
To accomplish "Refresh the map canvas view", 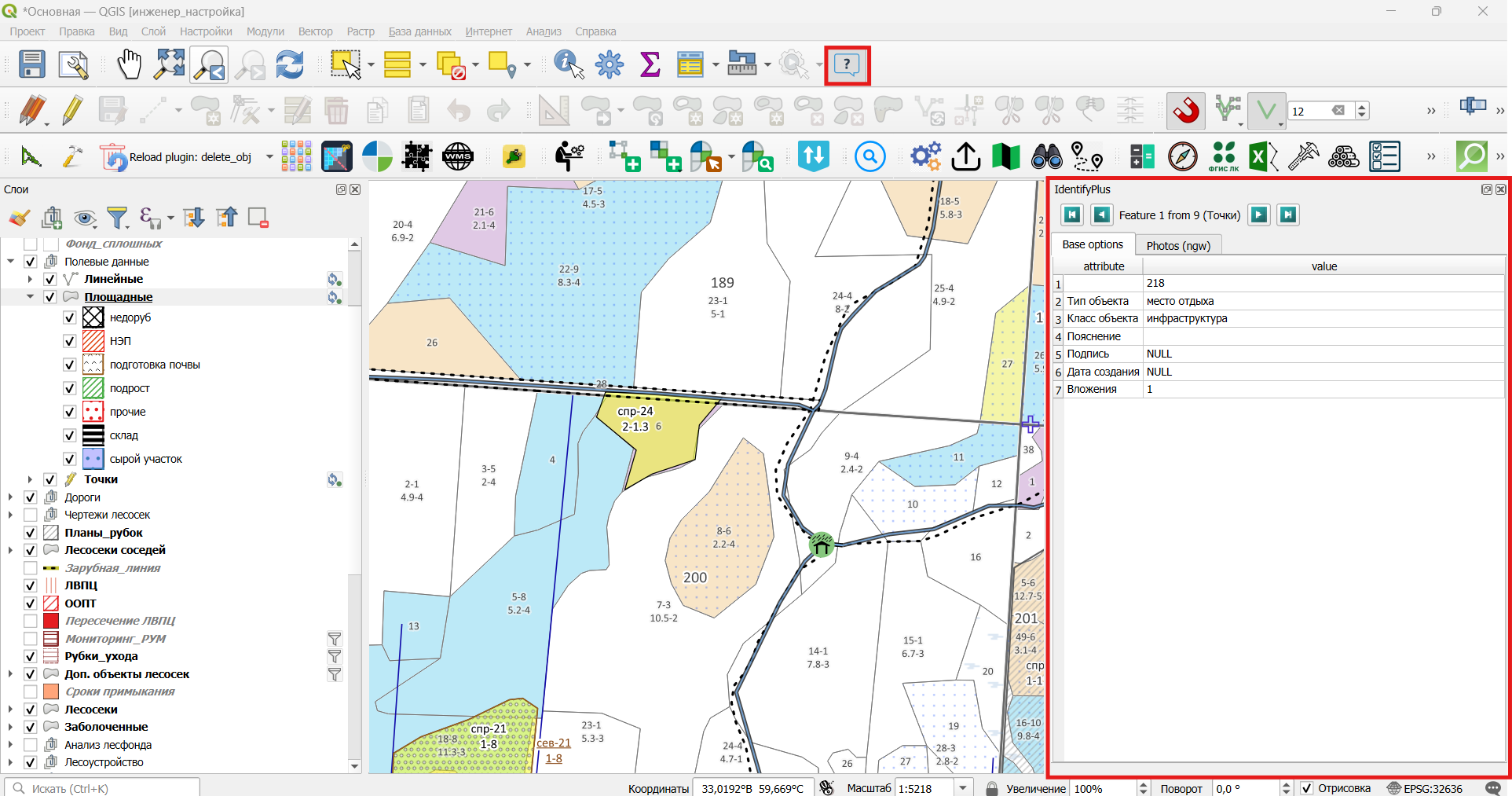I will click(290, 64).
